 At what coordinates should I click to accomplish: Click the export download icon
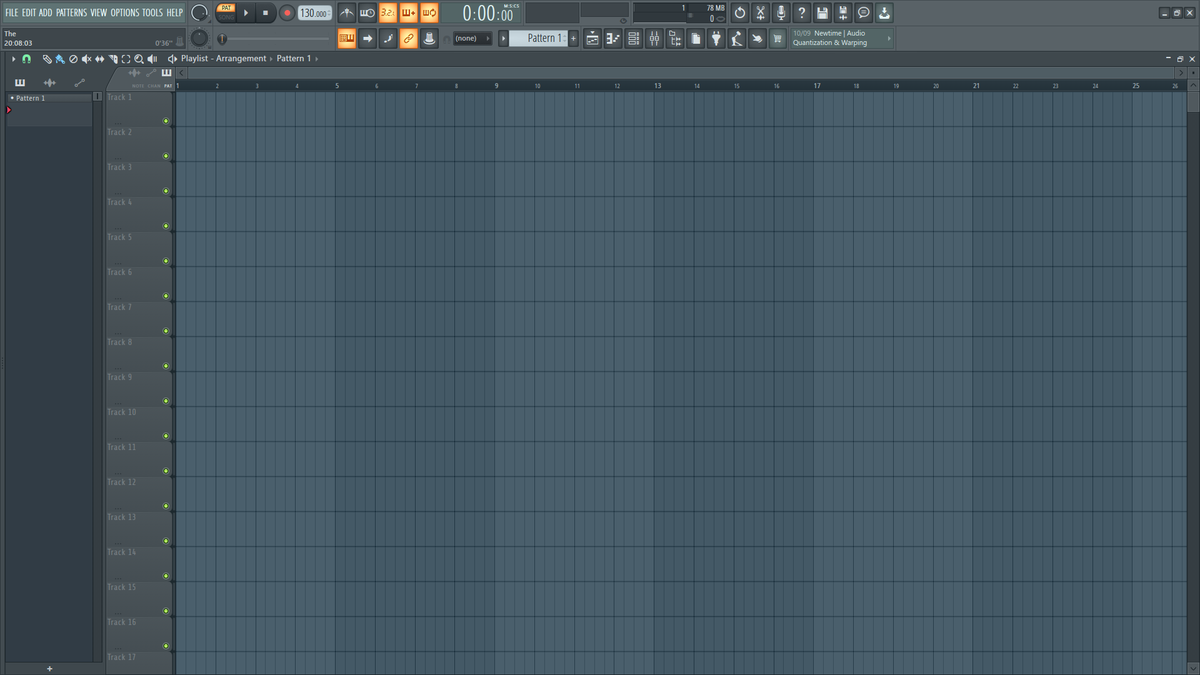884,13
